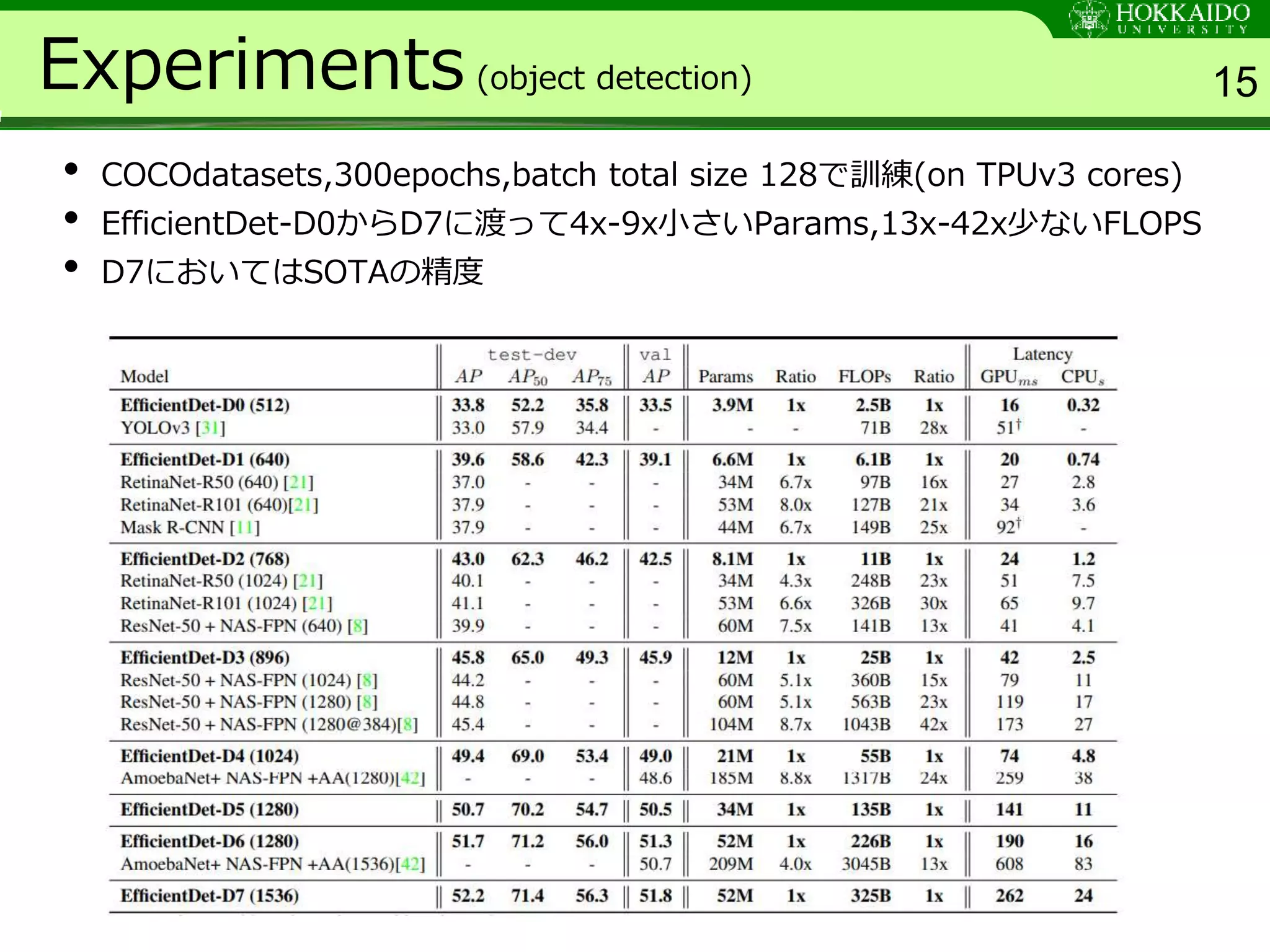
Task: Click the 'EfficientDet-D5 (1280)' row label
Action: (x=210, y=810)
